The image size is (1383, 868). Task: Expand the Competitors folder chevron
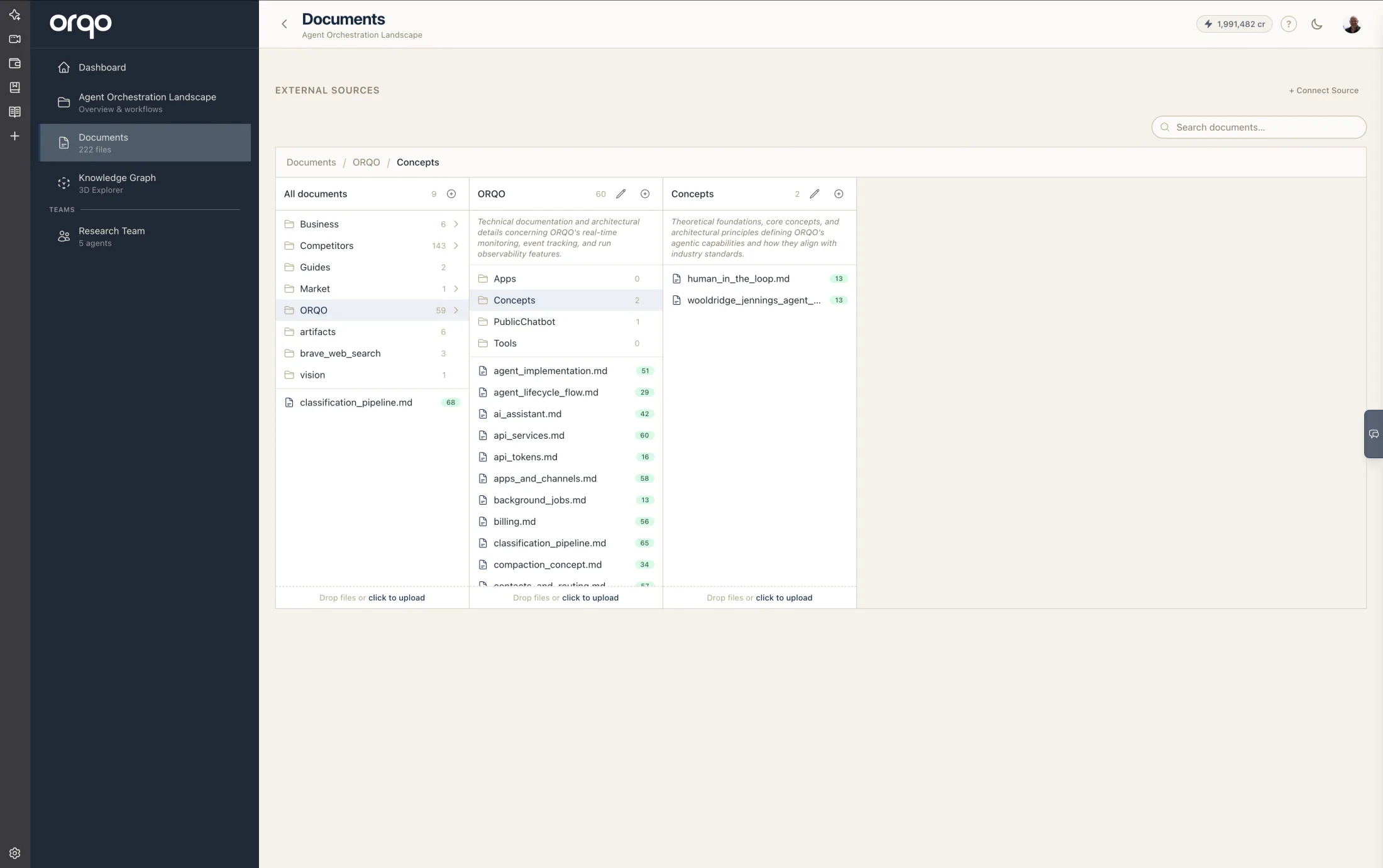click(x=456, y=246)
